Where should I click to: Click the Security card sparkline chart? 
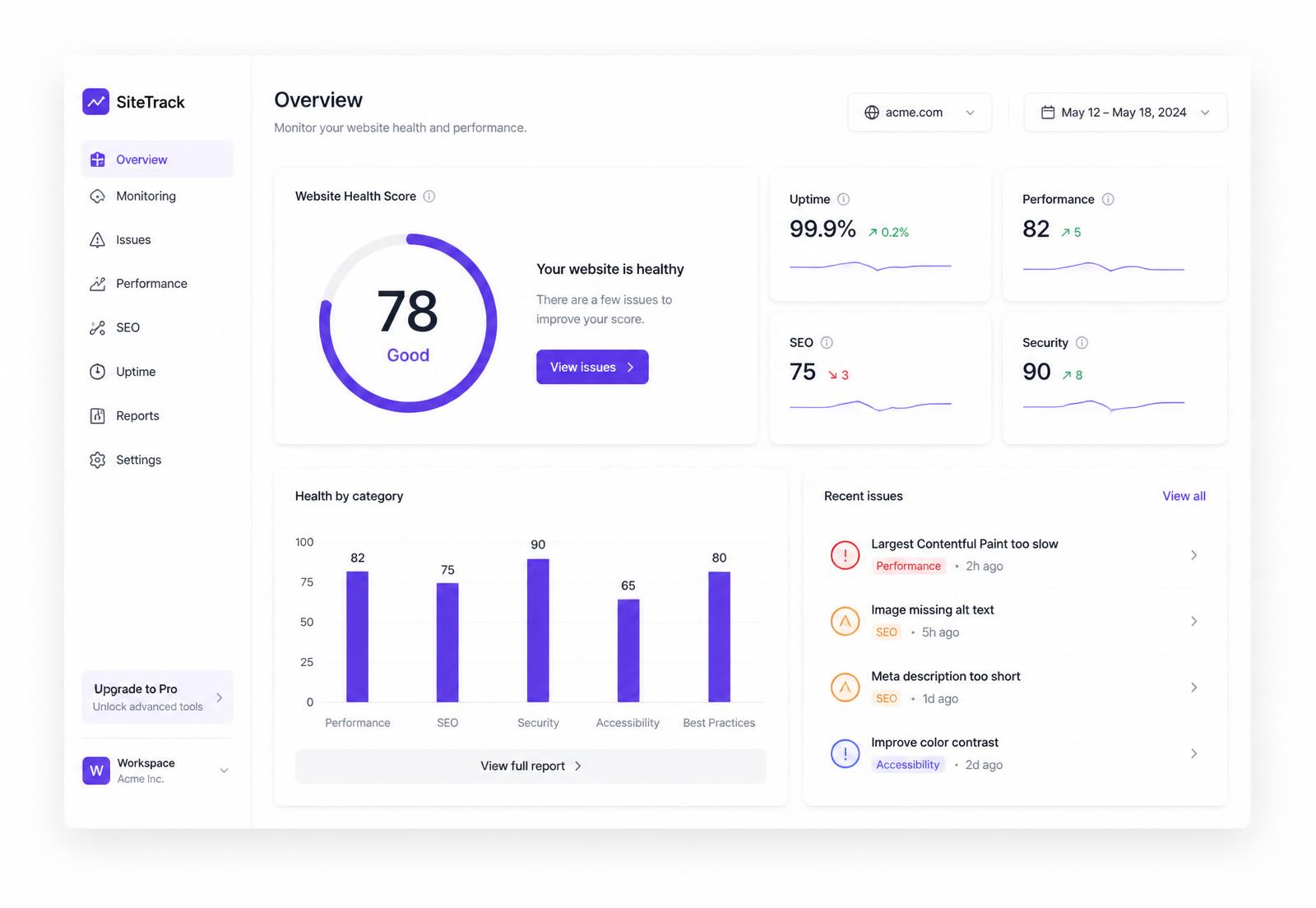[1104, 405]
